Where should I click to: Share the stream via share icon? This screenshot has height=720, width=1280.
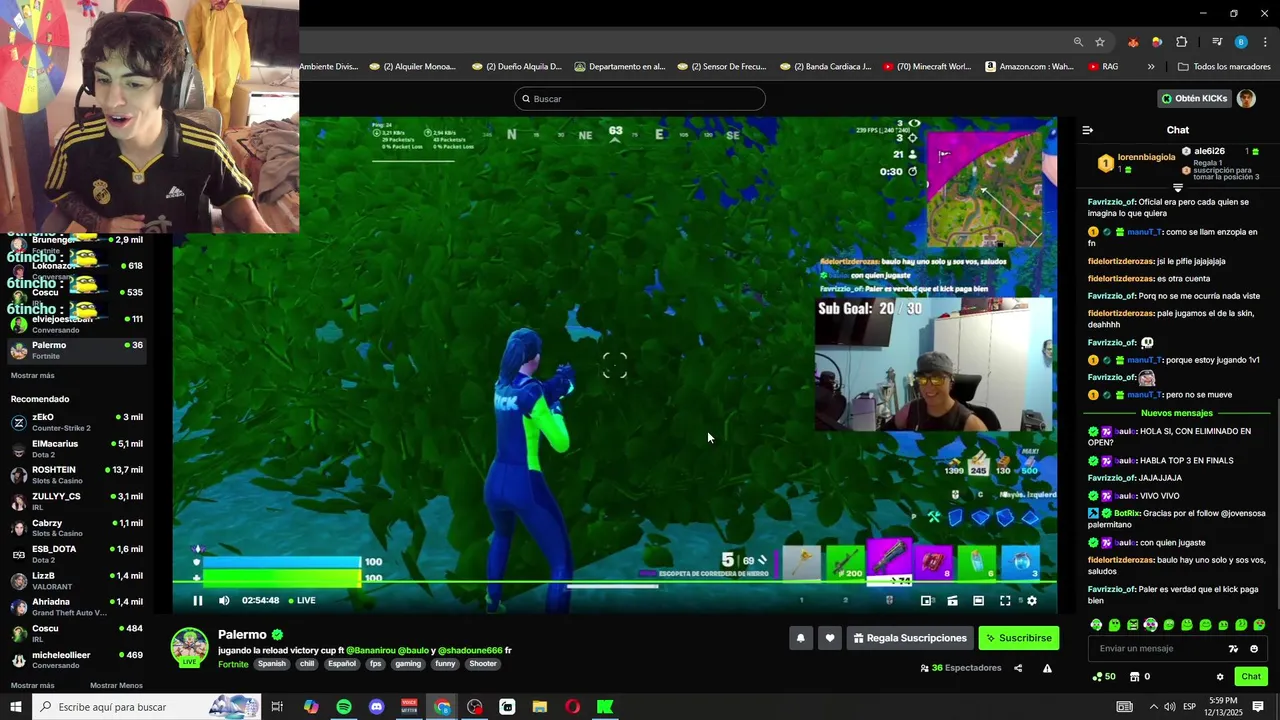pos(1018,668)
